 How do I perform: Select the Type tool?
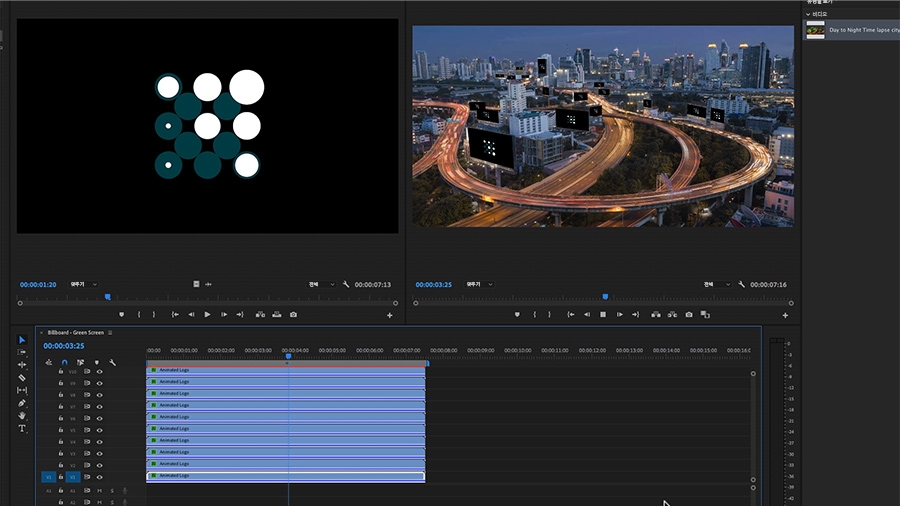(22, 428)
